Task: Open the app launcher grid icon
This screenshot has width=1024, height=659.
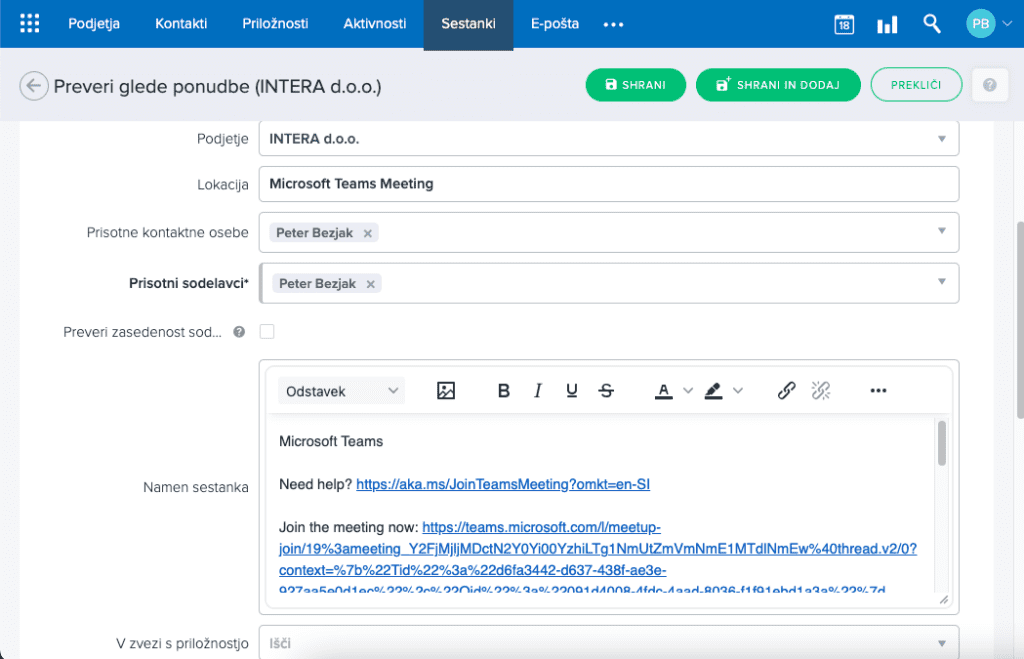Action: pyautogui.click(x=30, y=24)
